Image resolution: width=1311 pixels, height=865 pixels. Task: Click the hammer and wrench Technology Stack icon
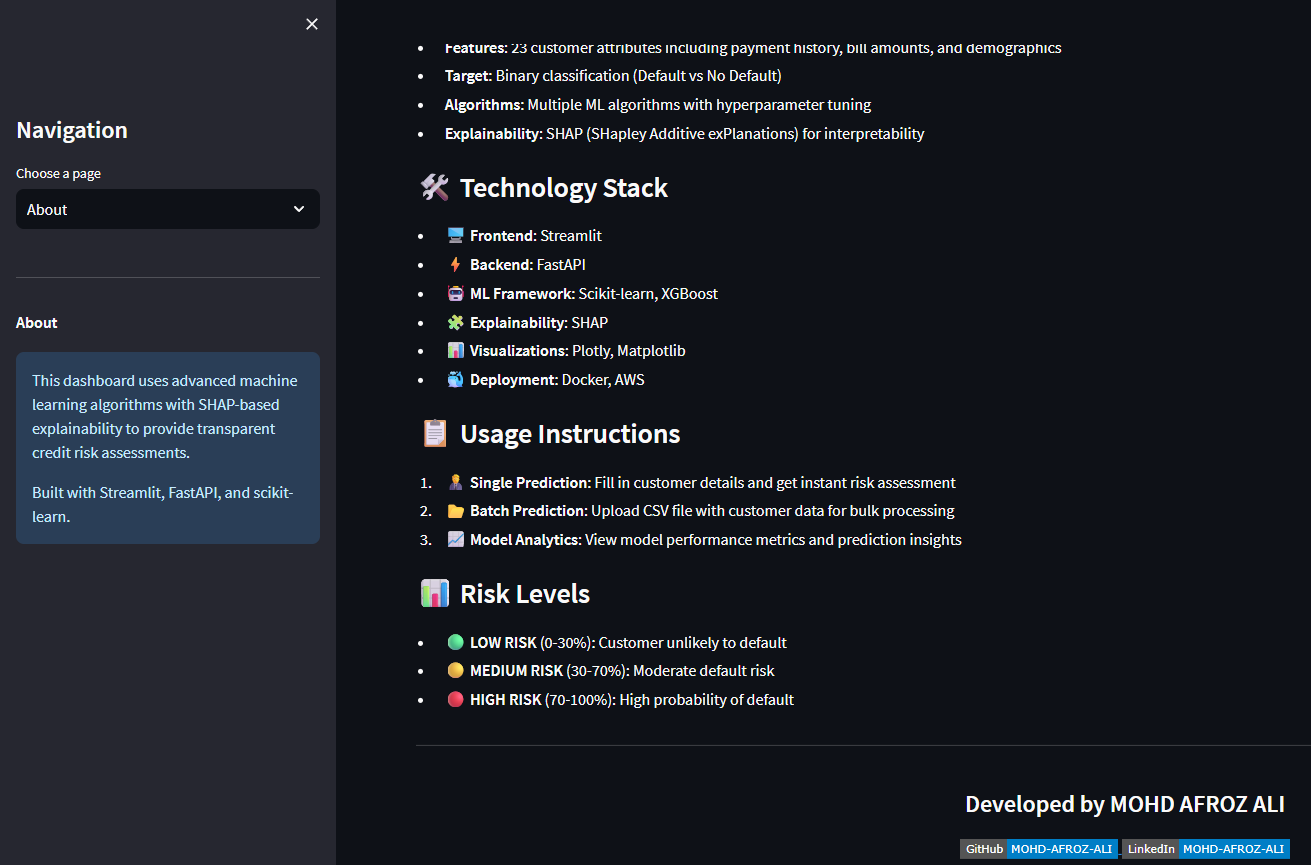click(435, 188)
